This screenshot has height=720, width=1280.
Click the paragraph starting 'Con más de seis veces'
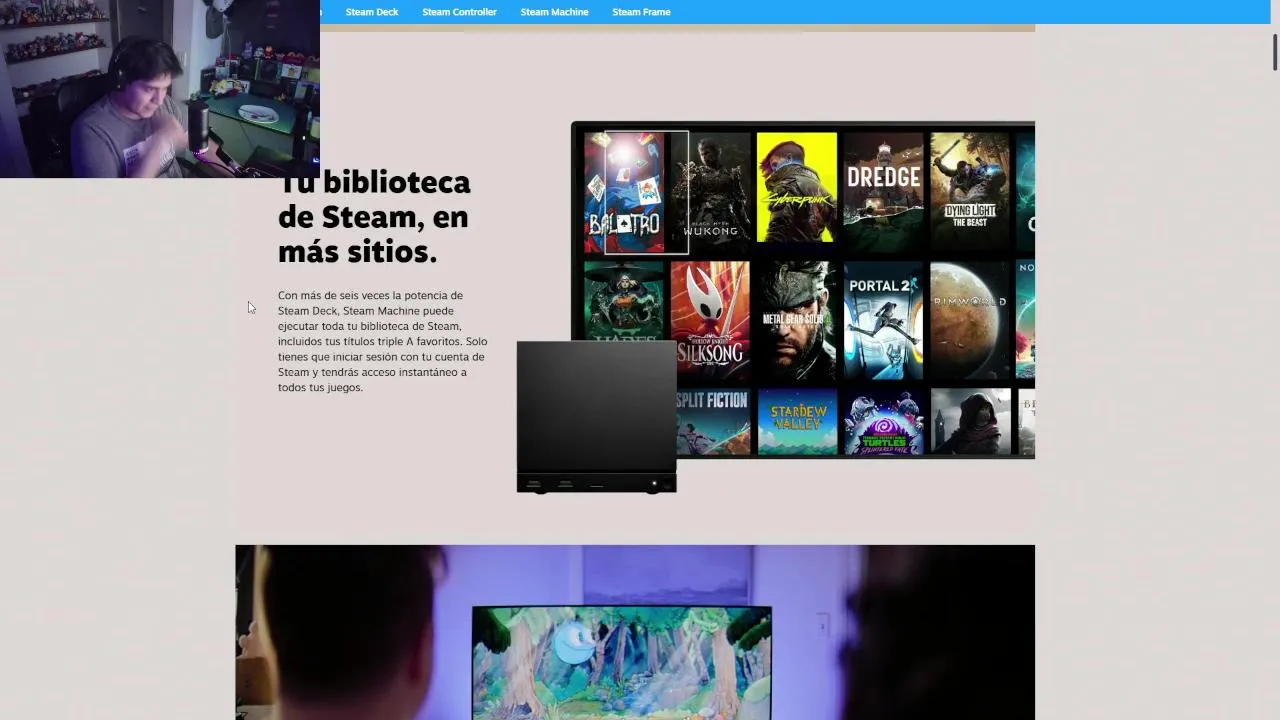click(x=383, y=341)
